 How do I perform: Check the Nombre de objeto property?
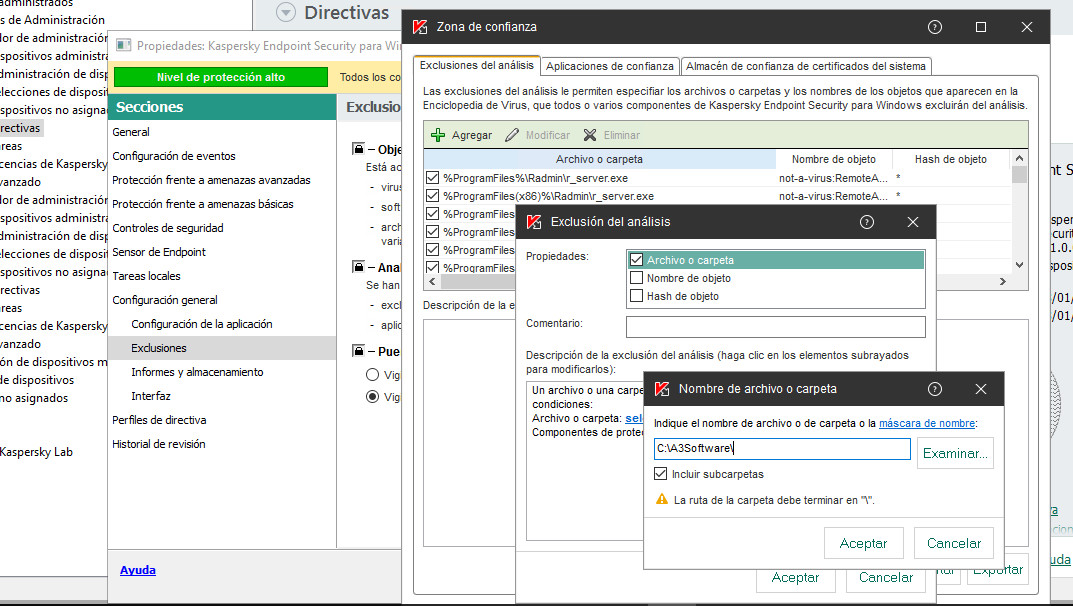[x=636, y=278]
